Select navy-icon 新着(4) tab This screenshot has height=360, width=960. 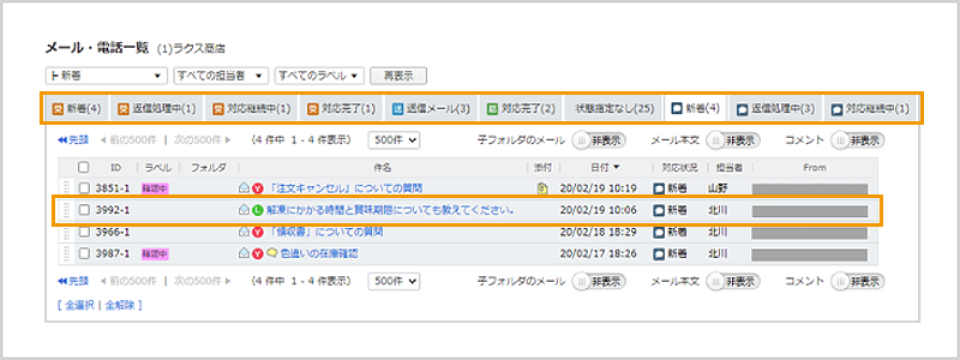695,109
